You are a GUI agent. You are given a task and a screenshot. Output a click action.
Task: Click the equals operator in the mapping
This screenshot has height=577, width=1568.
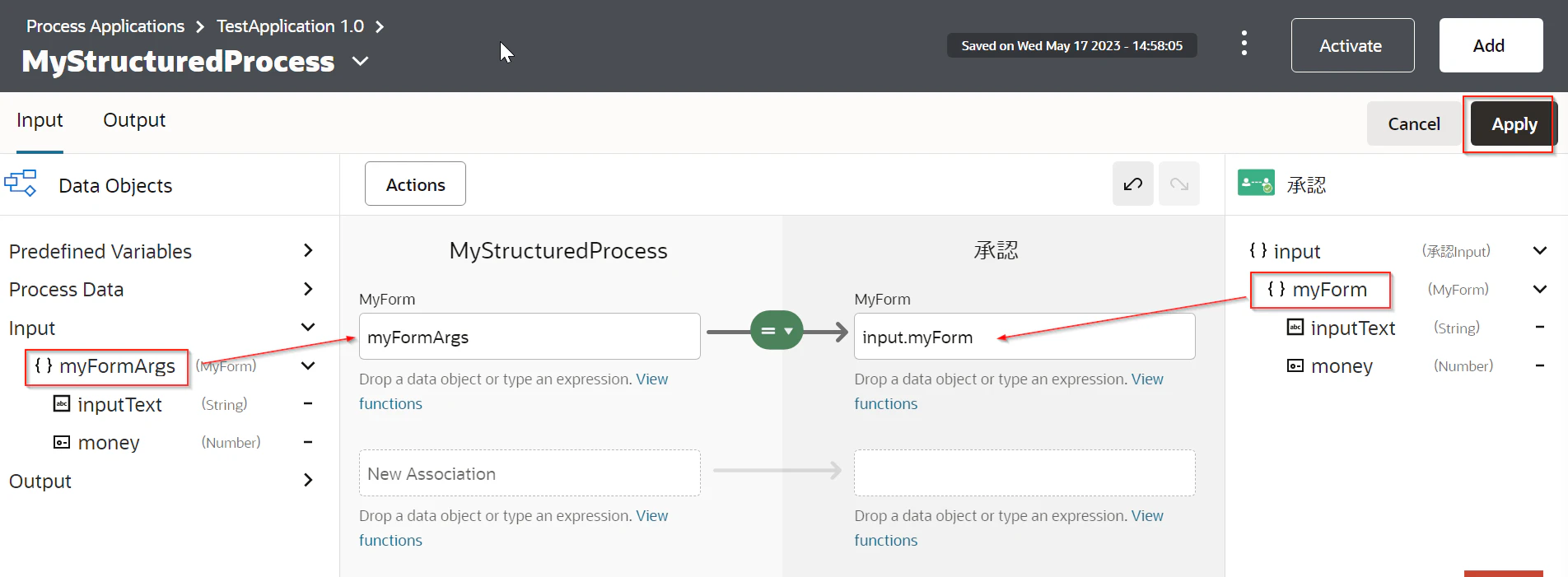[777, 331]
